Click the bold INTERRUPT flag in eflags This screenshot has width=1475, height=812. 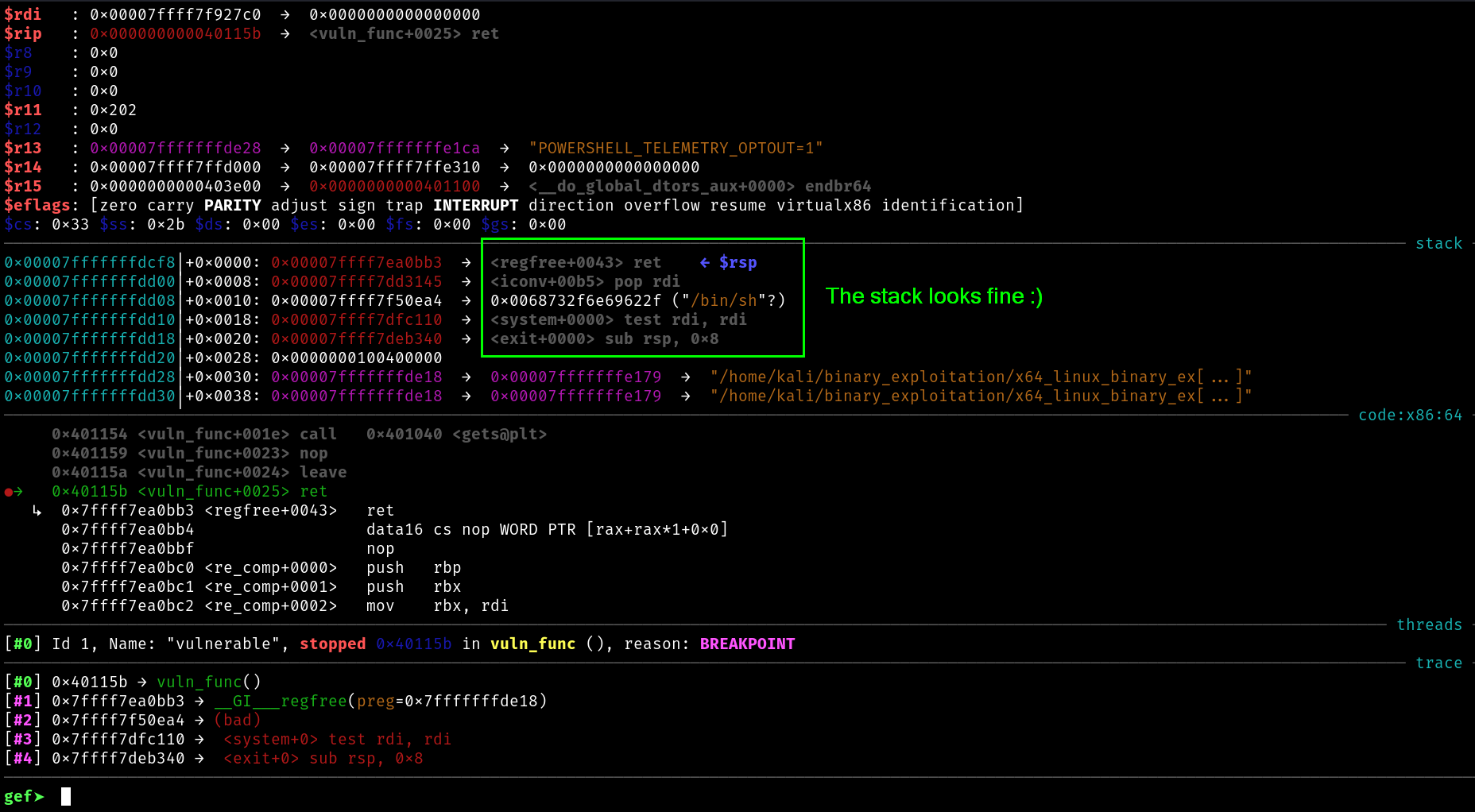pos(475,206)
